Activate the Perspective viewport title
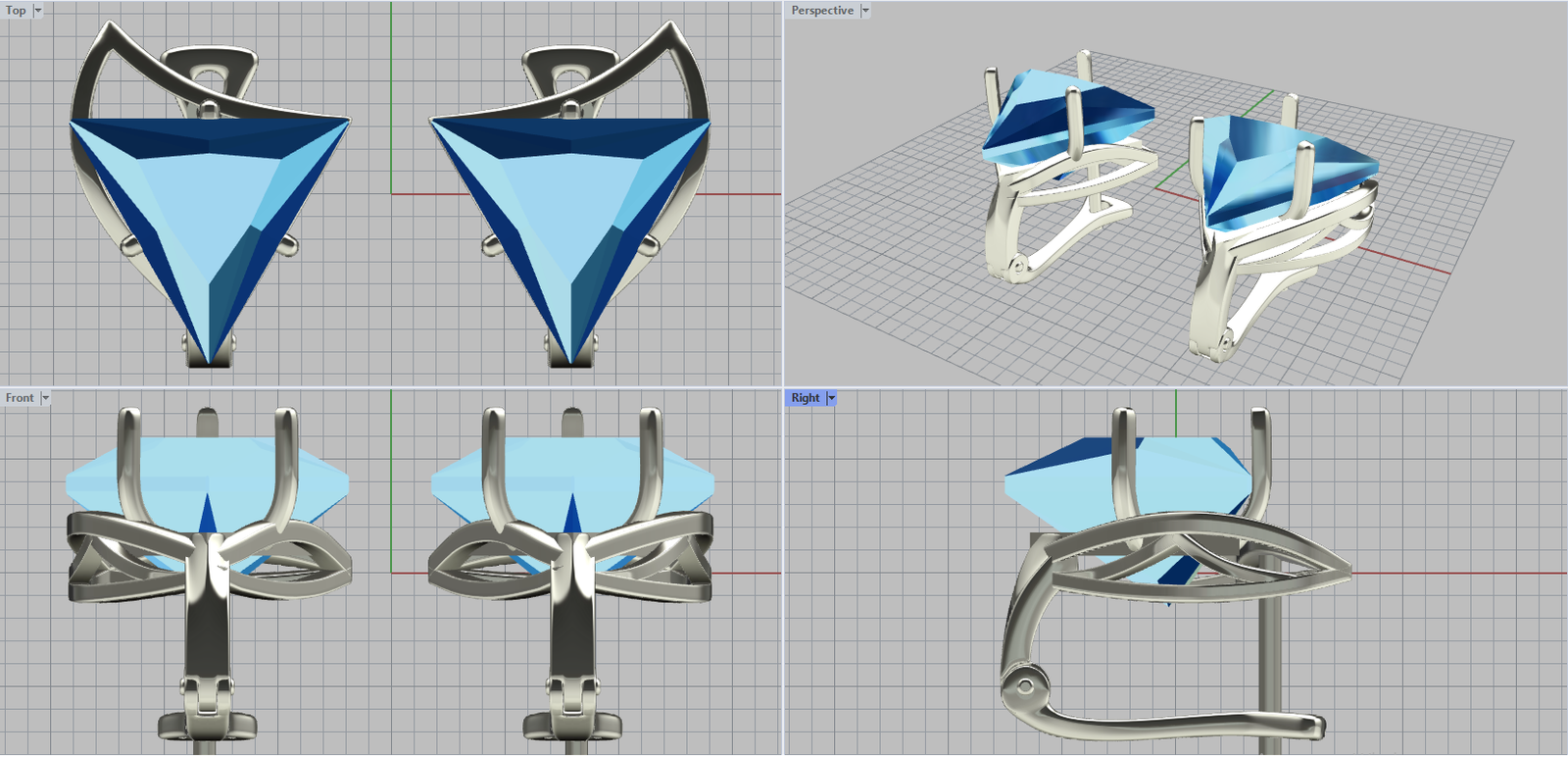 [x=822, y=11]
